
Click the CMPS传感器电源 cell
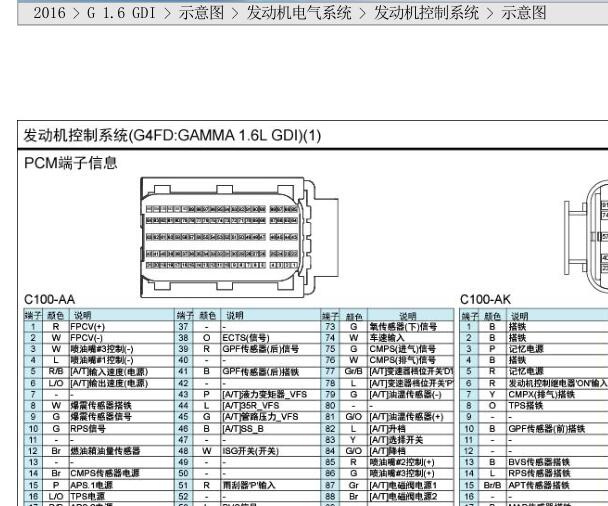pos(121,473)
